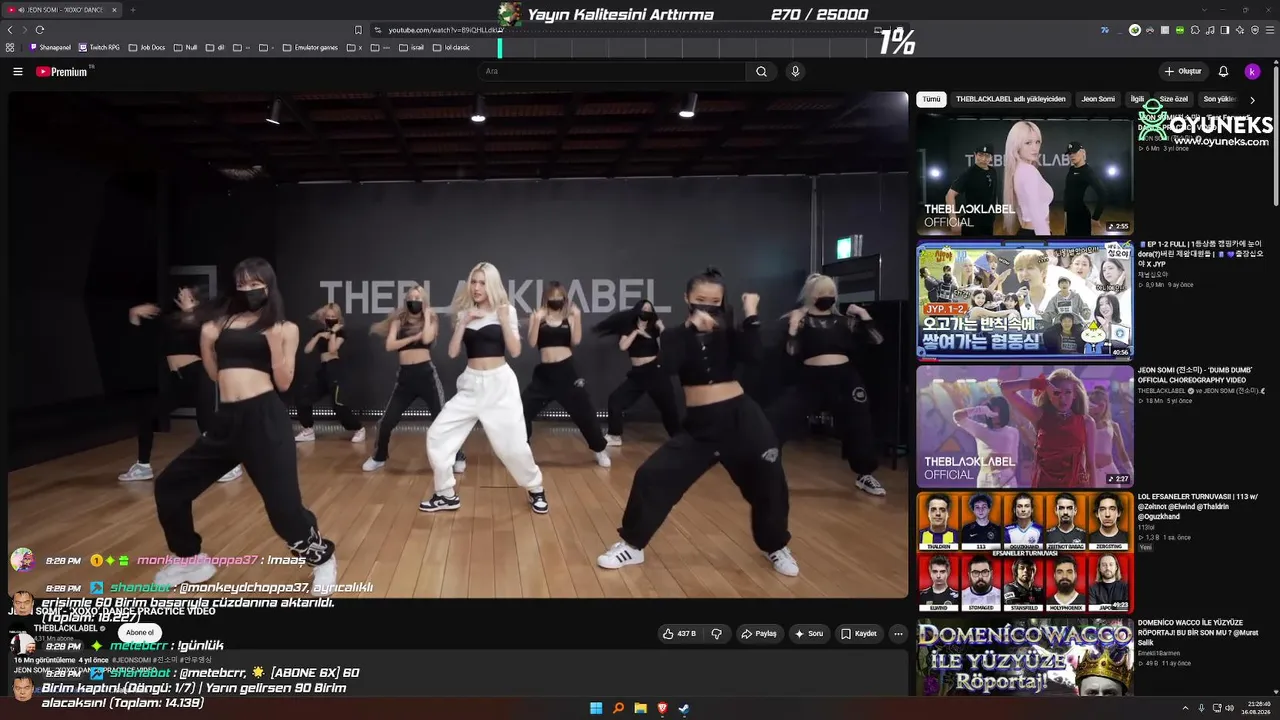
Task: Click the browser address bar URL
Action: point(445,30)
